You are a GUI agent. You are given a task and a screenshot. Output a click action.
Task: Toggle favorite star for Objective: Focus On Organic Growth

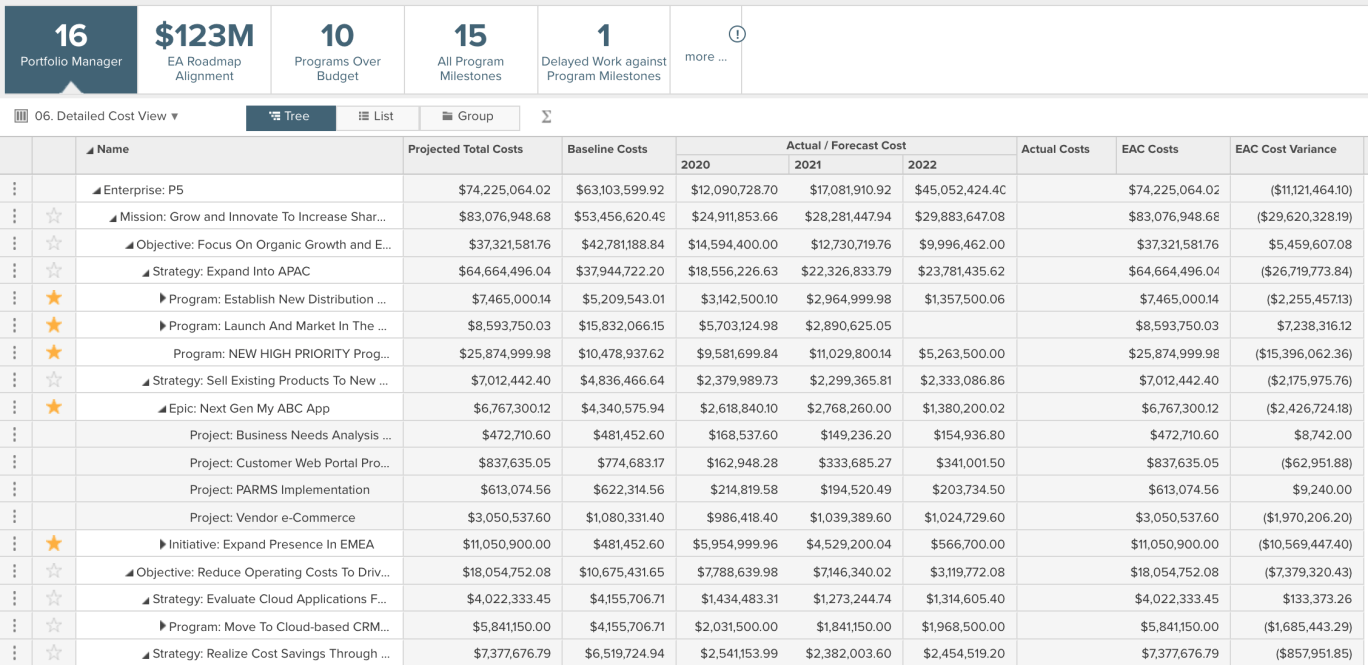point(54,243)
